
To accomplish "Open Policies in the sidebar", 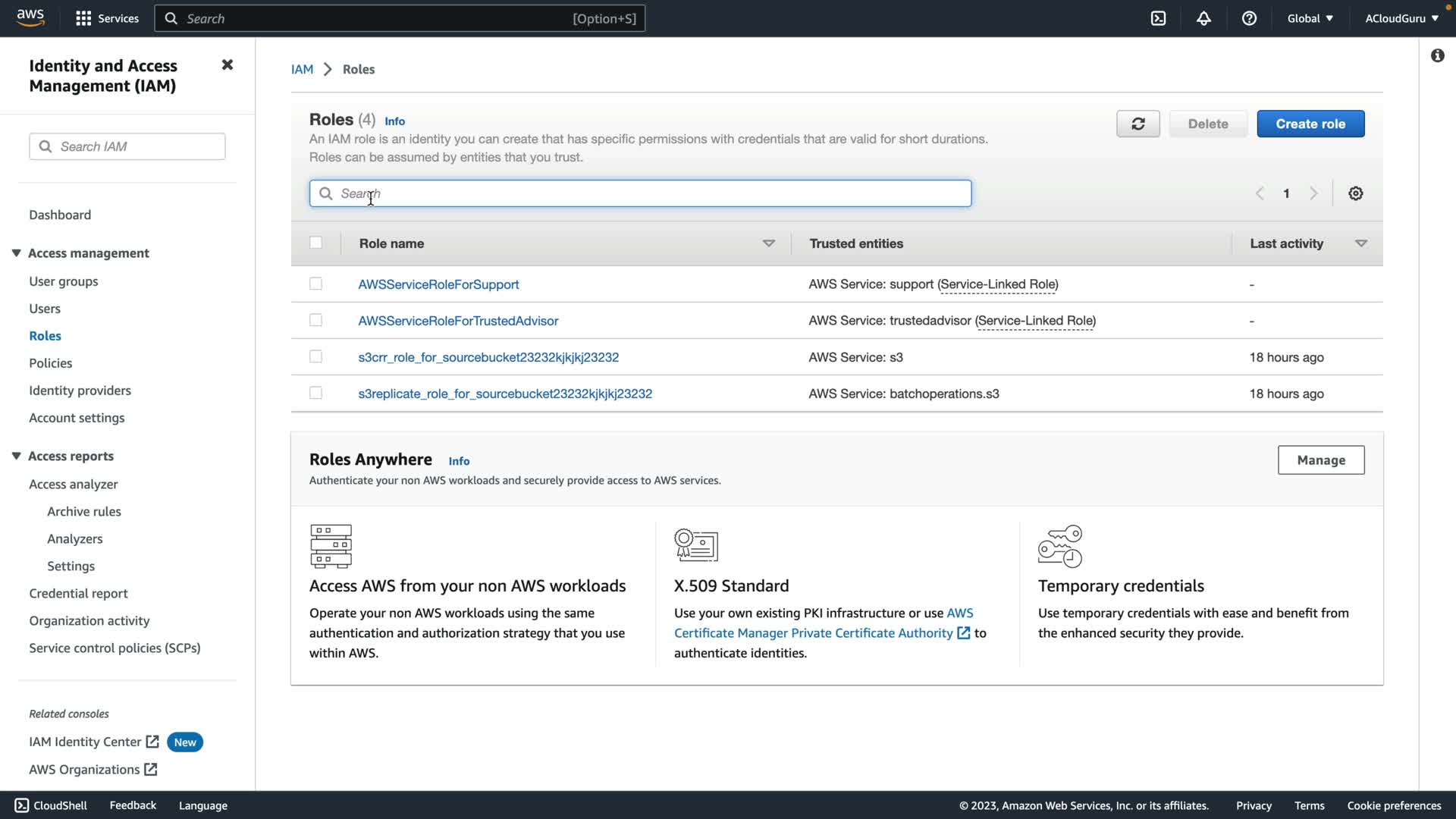I will (x=51, y=363).
